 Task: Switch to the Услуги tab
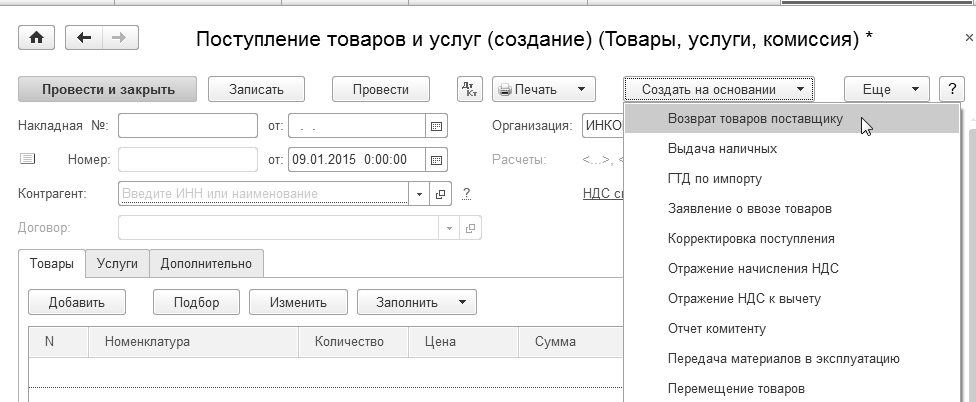(117, 264)
